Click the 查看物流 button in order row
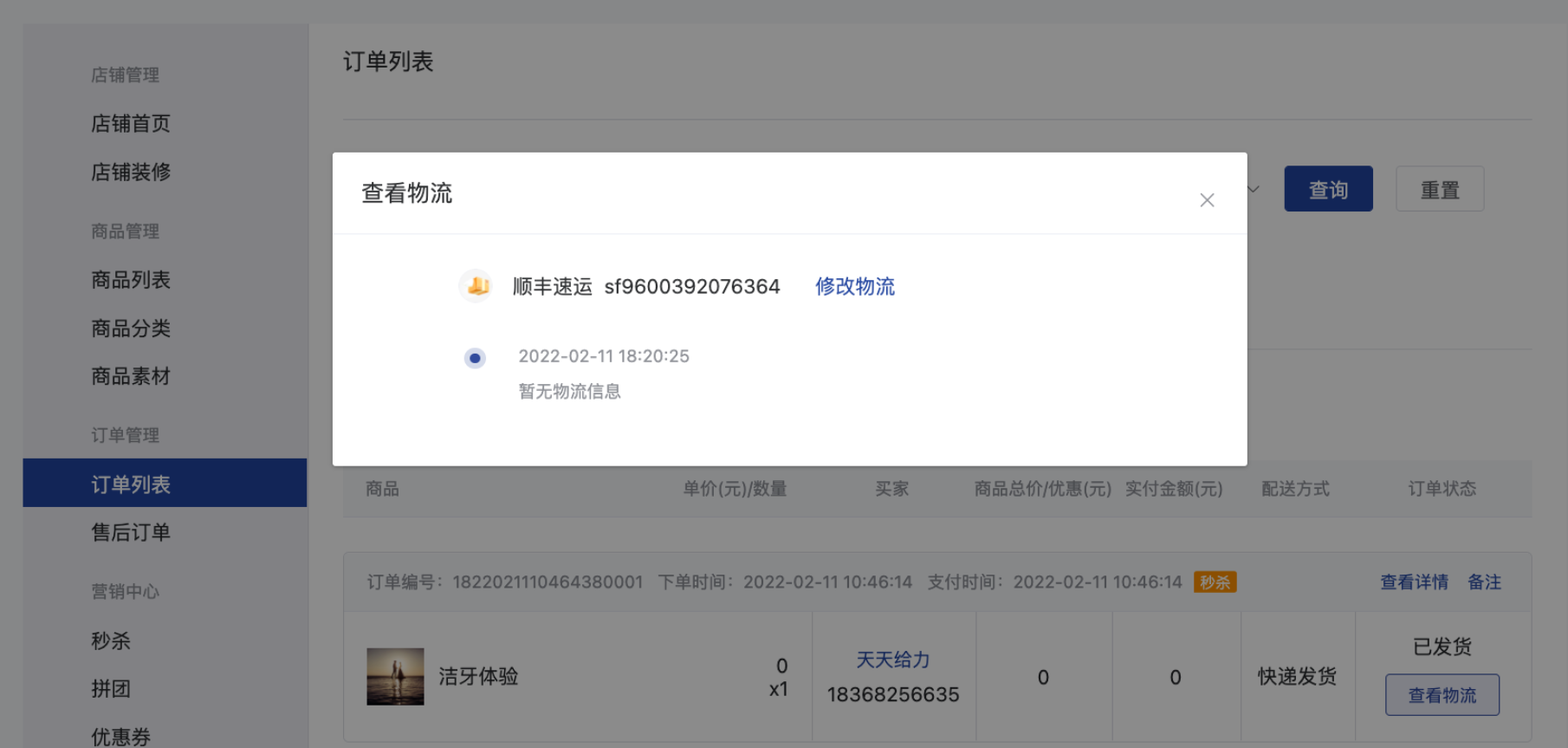Screen dimensions: 1568x748 [1442, 695]
